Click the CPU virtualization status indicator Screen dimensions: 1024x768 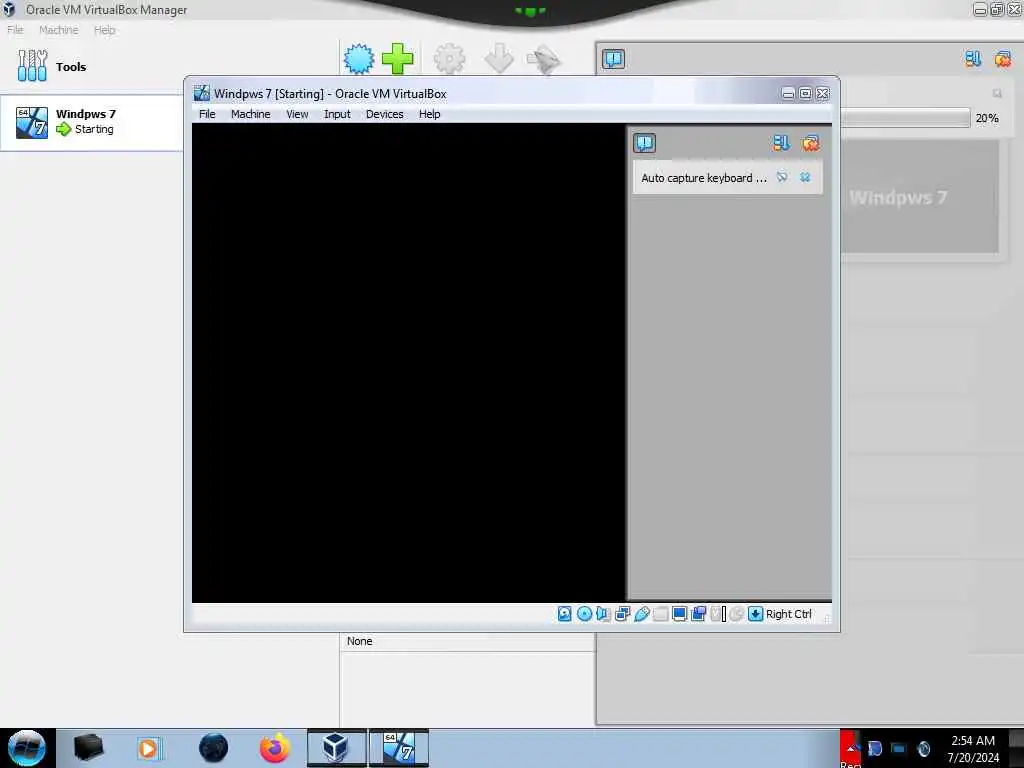(718, 614)
